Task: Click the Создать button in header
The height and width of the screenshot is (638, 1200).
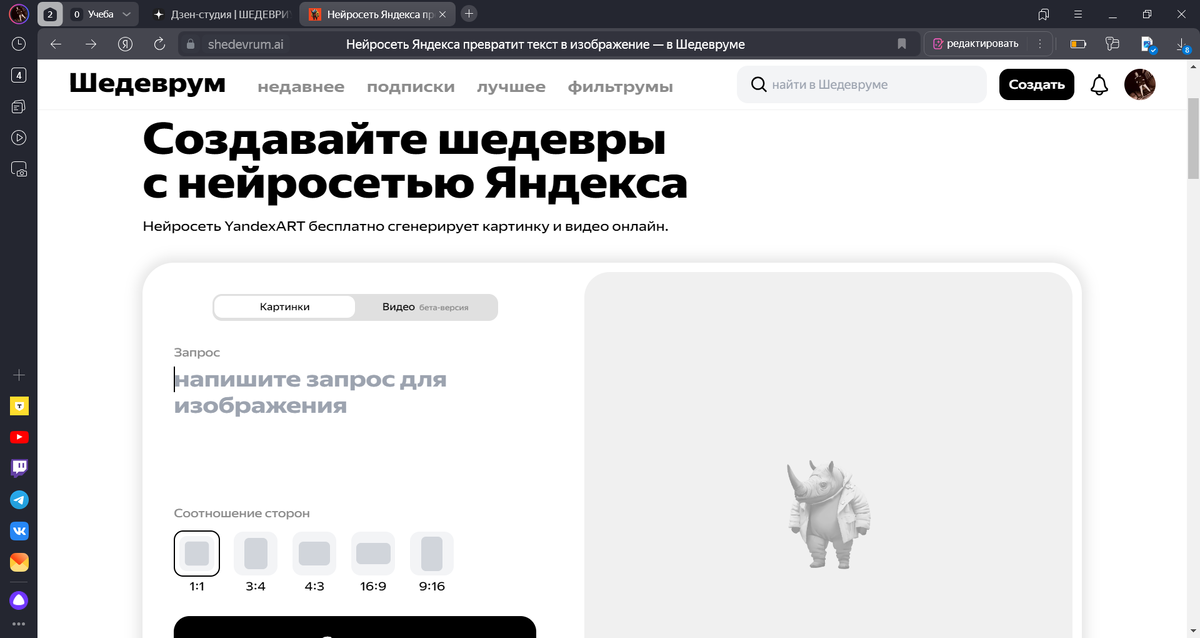Action: [x=1037, y=85]
